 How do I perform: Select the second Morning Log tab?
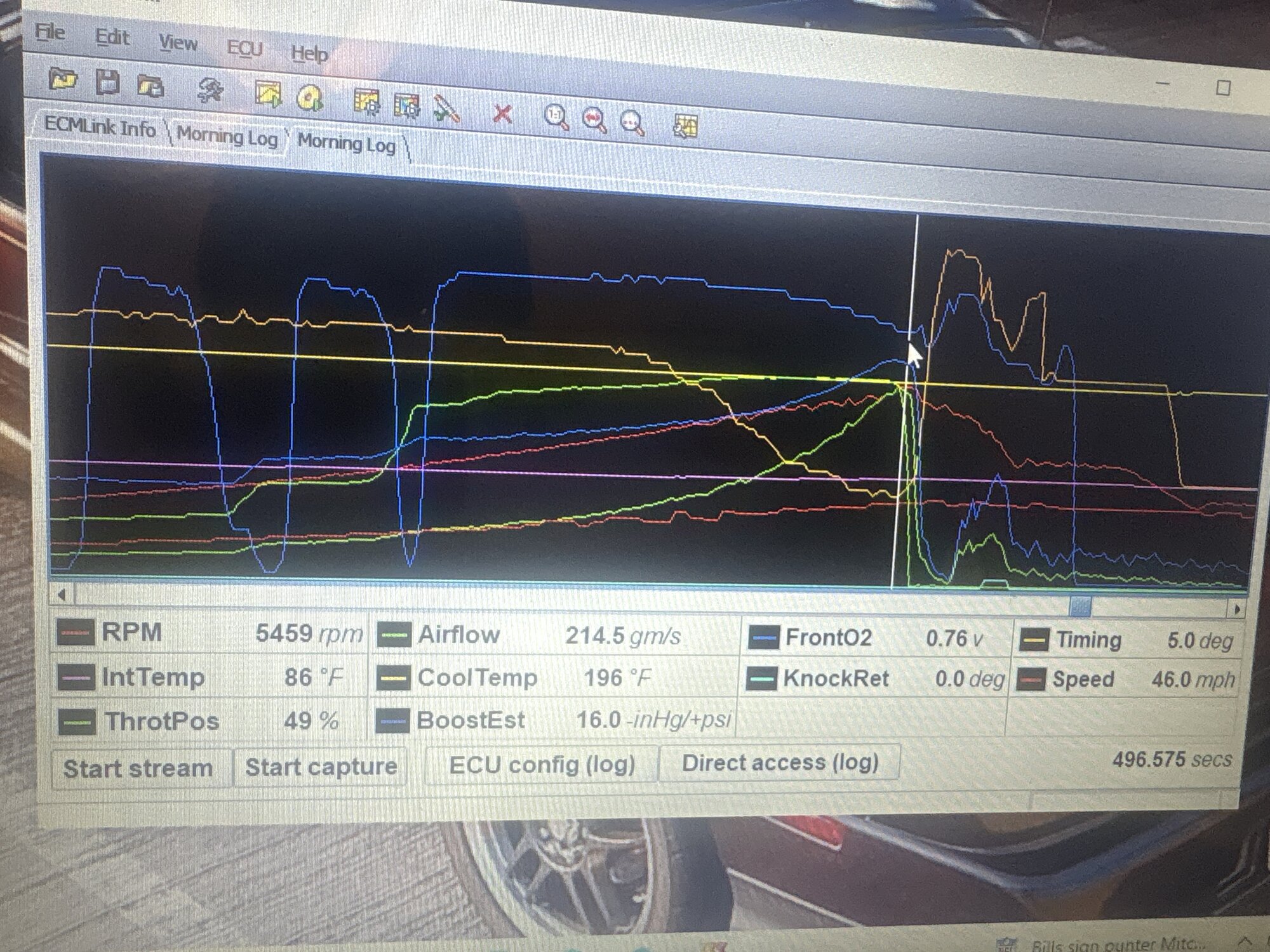pos(347,143)
